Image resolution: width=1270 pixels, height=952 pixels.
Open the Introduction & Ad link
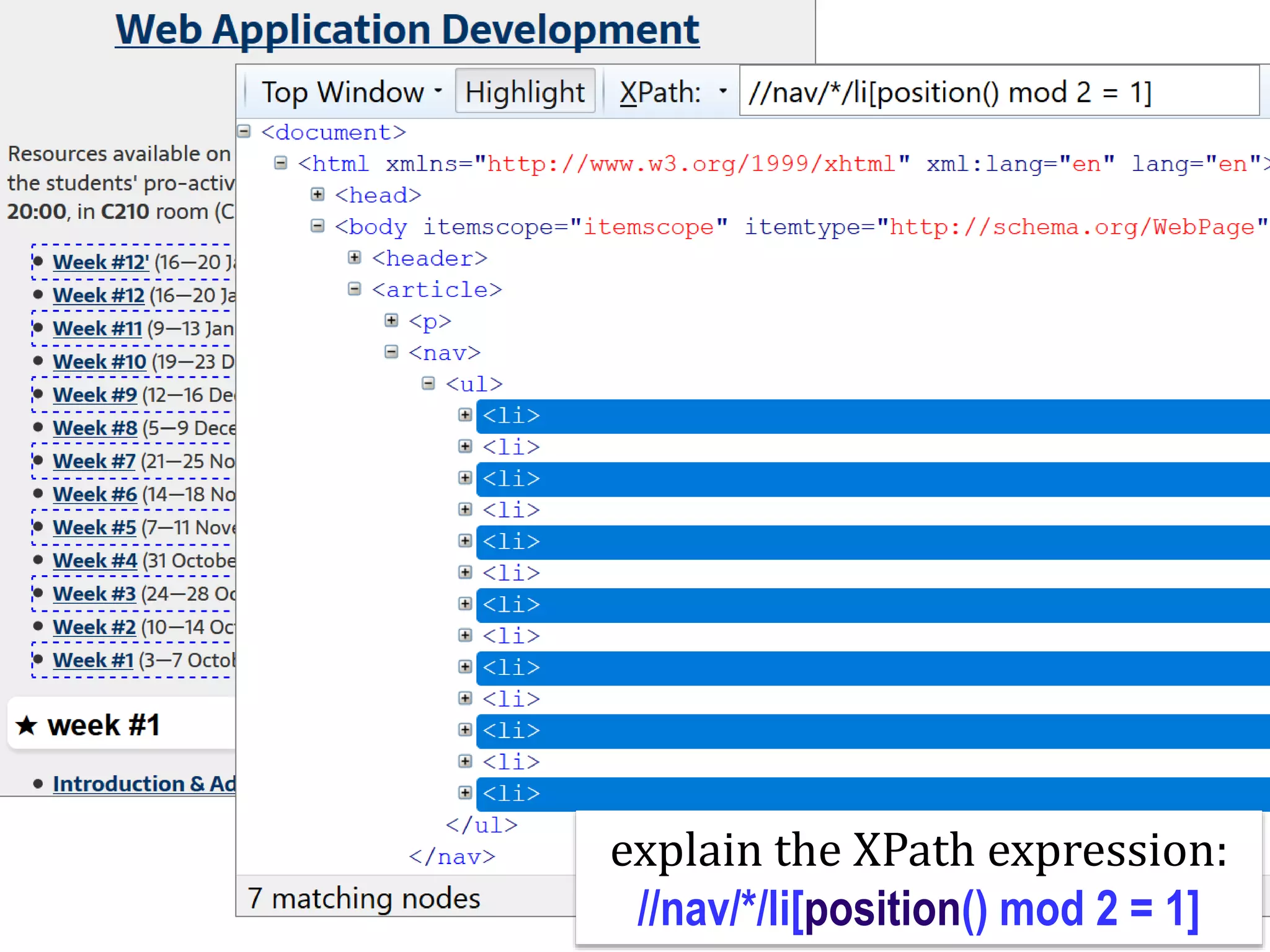[144, 784]
